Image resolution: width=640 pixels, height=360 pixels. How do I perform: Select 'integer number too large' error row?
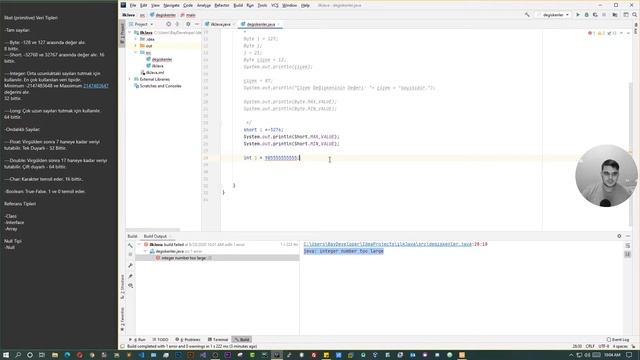pyautogui.click(x=217, y=258)
